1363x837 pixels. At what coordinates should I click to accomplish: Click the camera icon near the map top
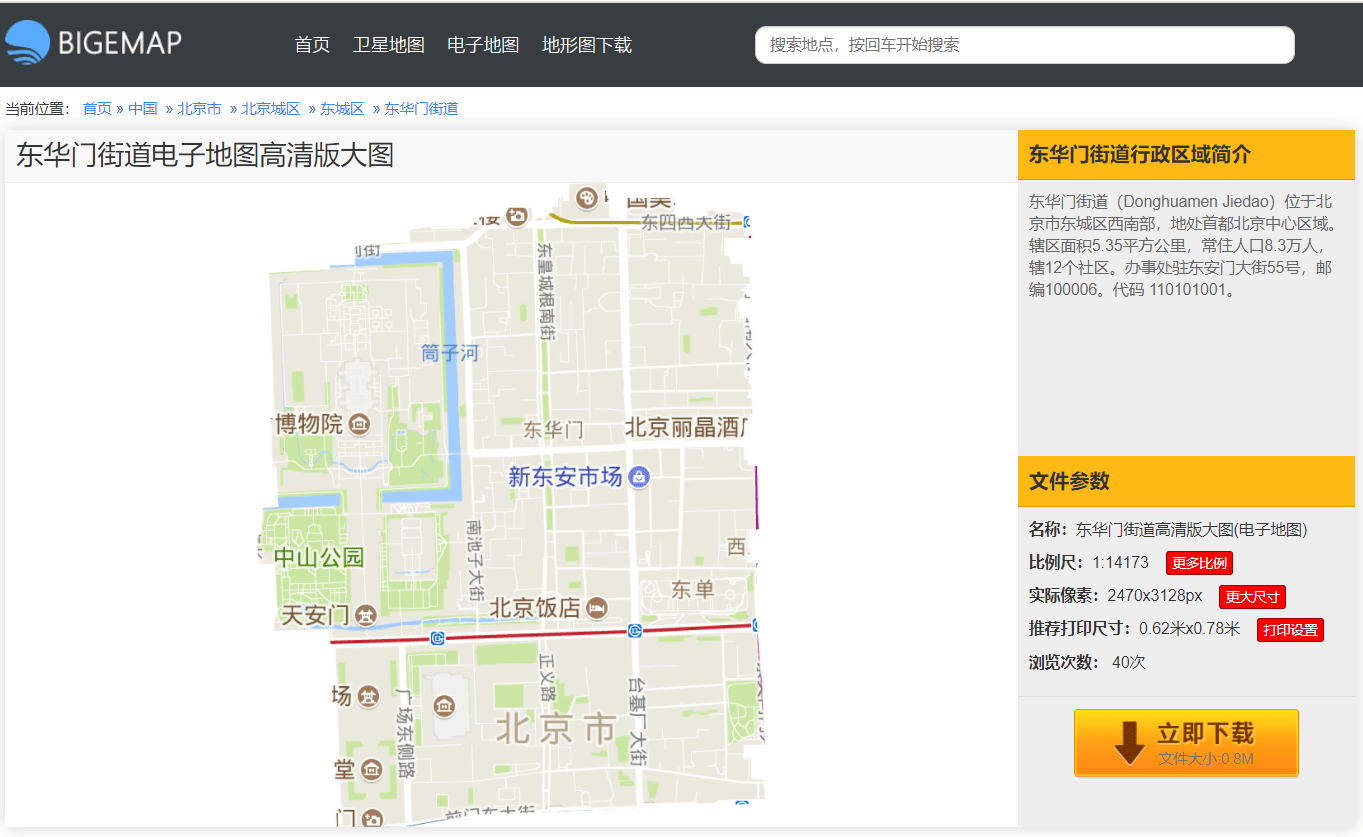click(x=516, y=215)
